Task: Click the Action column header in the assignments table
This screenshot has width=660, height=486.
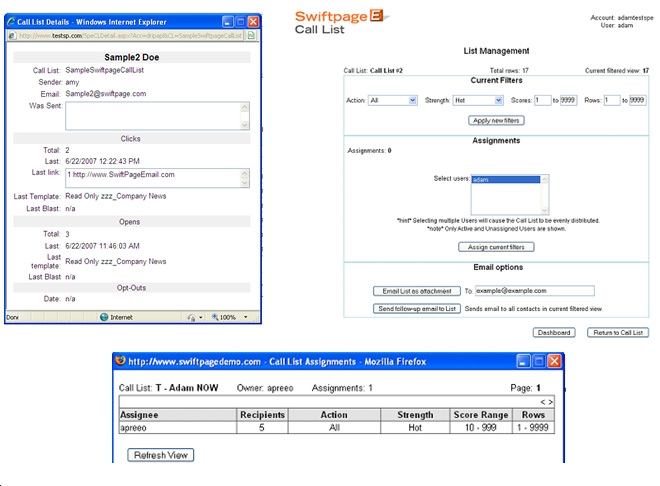Action: 334,415
